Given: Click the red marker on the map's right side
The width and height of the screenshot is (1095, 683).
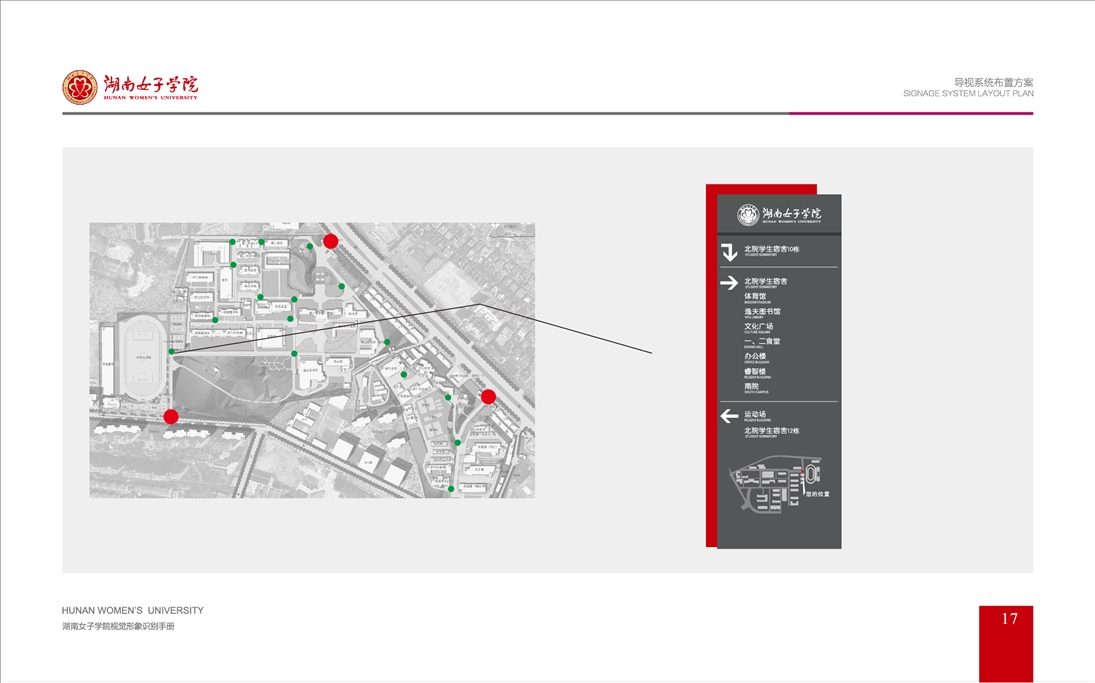Looking at the screenshot, I should pos(488,397).
